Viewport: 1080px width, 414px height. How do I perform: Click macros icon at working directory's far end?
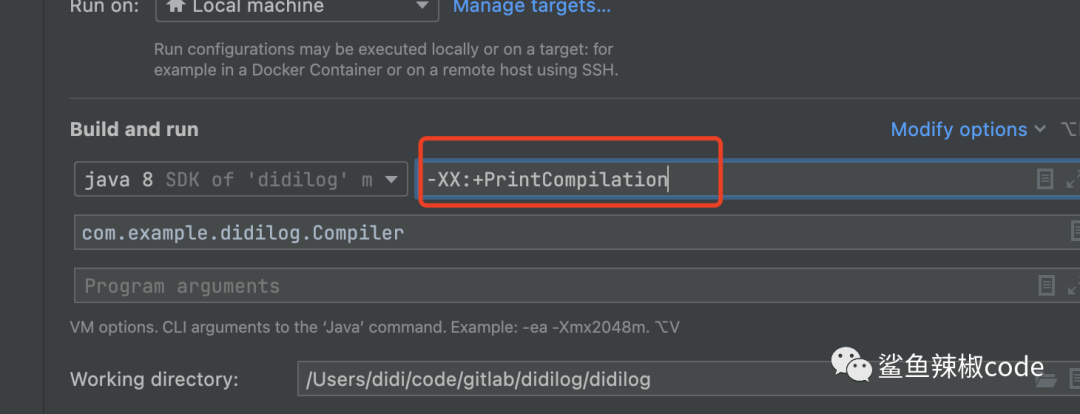[x=1073, y=380]
